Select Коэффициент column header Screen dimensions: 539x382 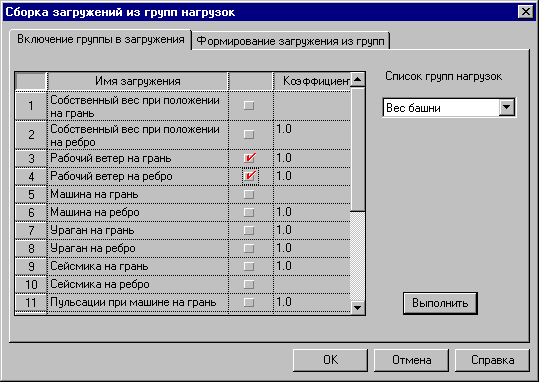[312, 81]
